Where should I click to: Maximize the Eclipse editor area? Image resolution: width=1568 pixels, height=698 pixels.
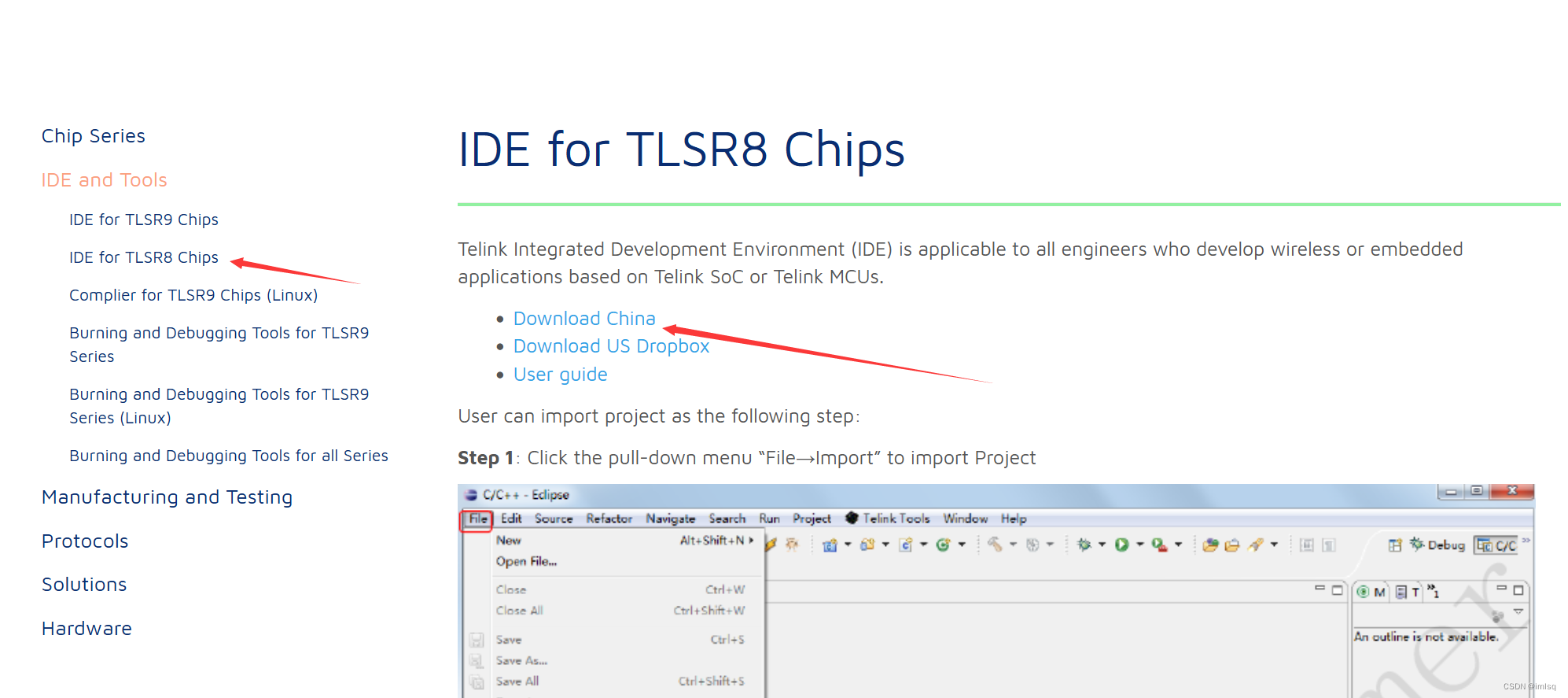[x=1337, y=589]
